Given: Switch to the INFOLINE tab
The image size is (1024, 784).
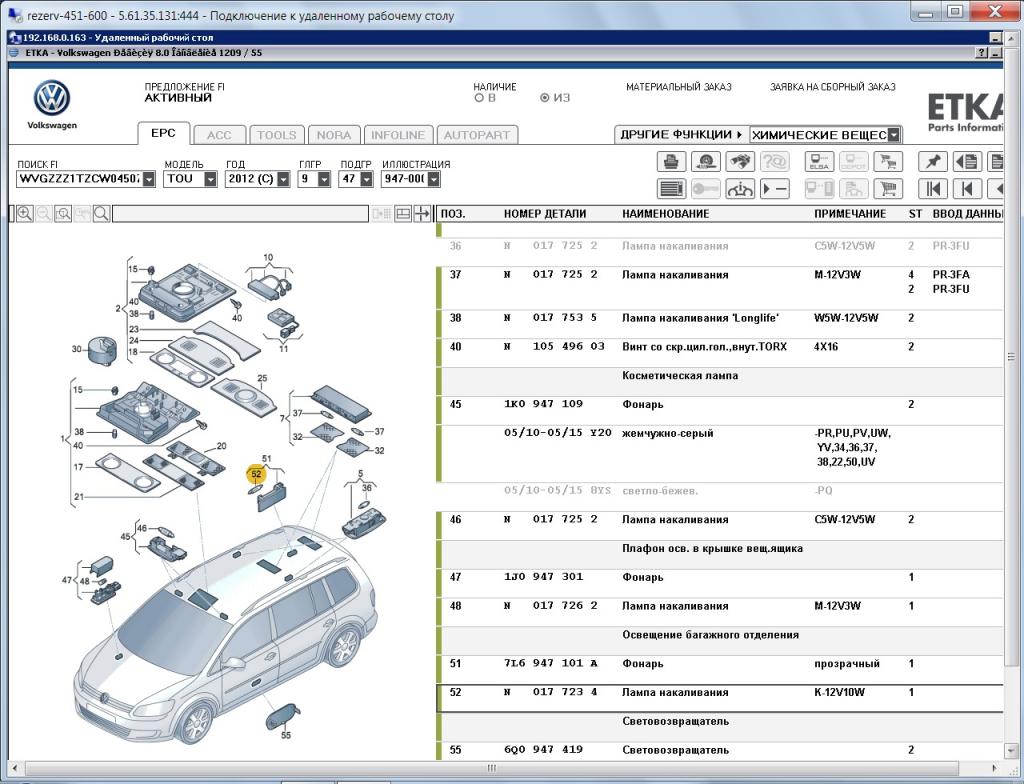Looking at the screenshot, I should point(398,135).
